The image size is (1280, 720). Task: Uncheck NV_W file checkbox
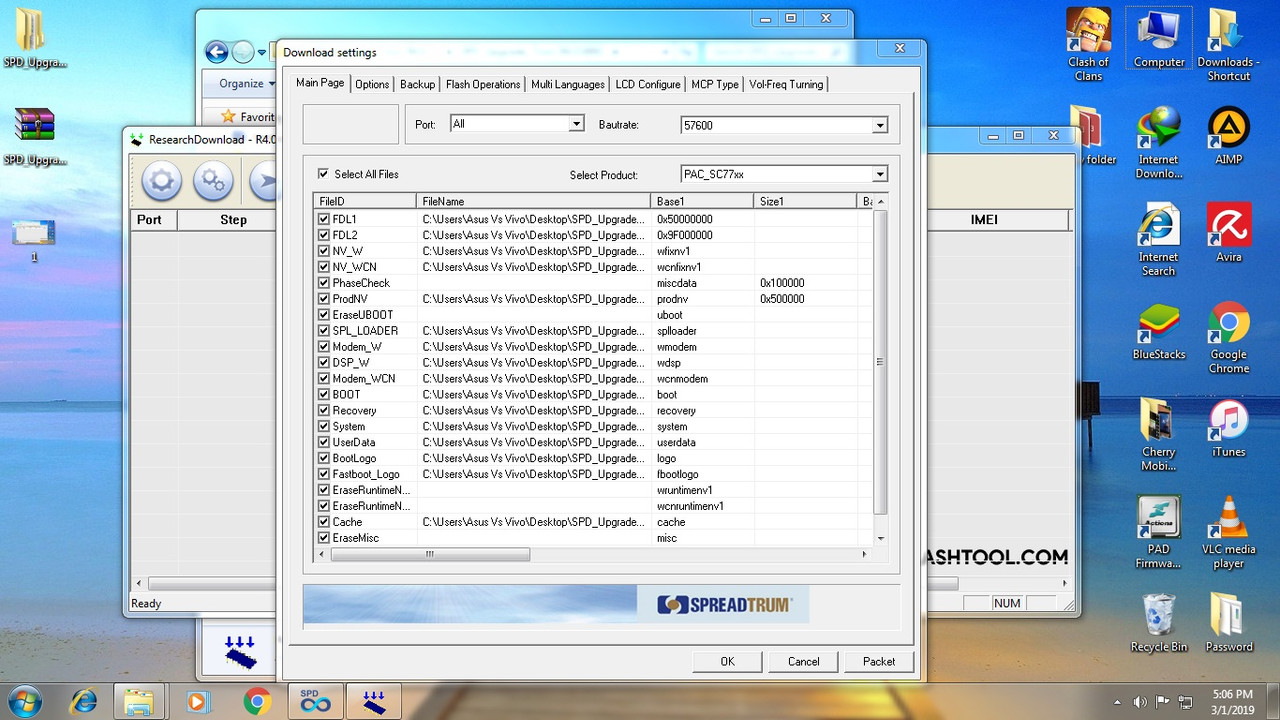323,251
